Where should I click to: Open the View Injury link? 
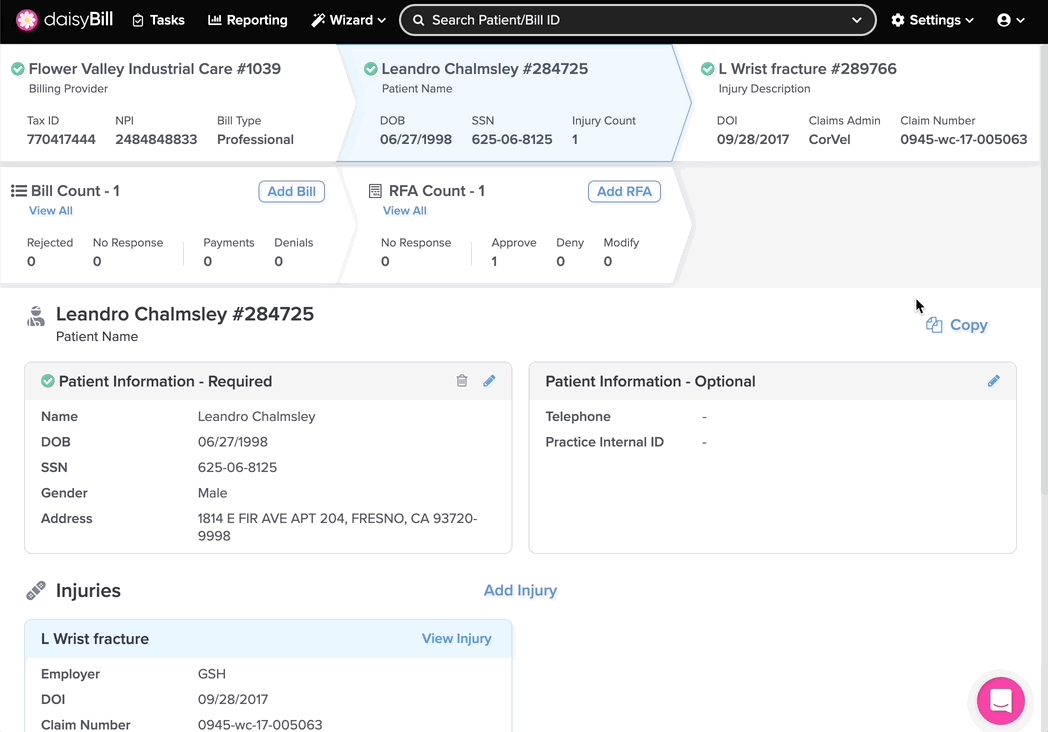coord(456,639)
